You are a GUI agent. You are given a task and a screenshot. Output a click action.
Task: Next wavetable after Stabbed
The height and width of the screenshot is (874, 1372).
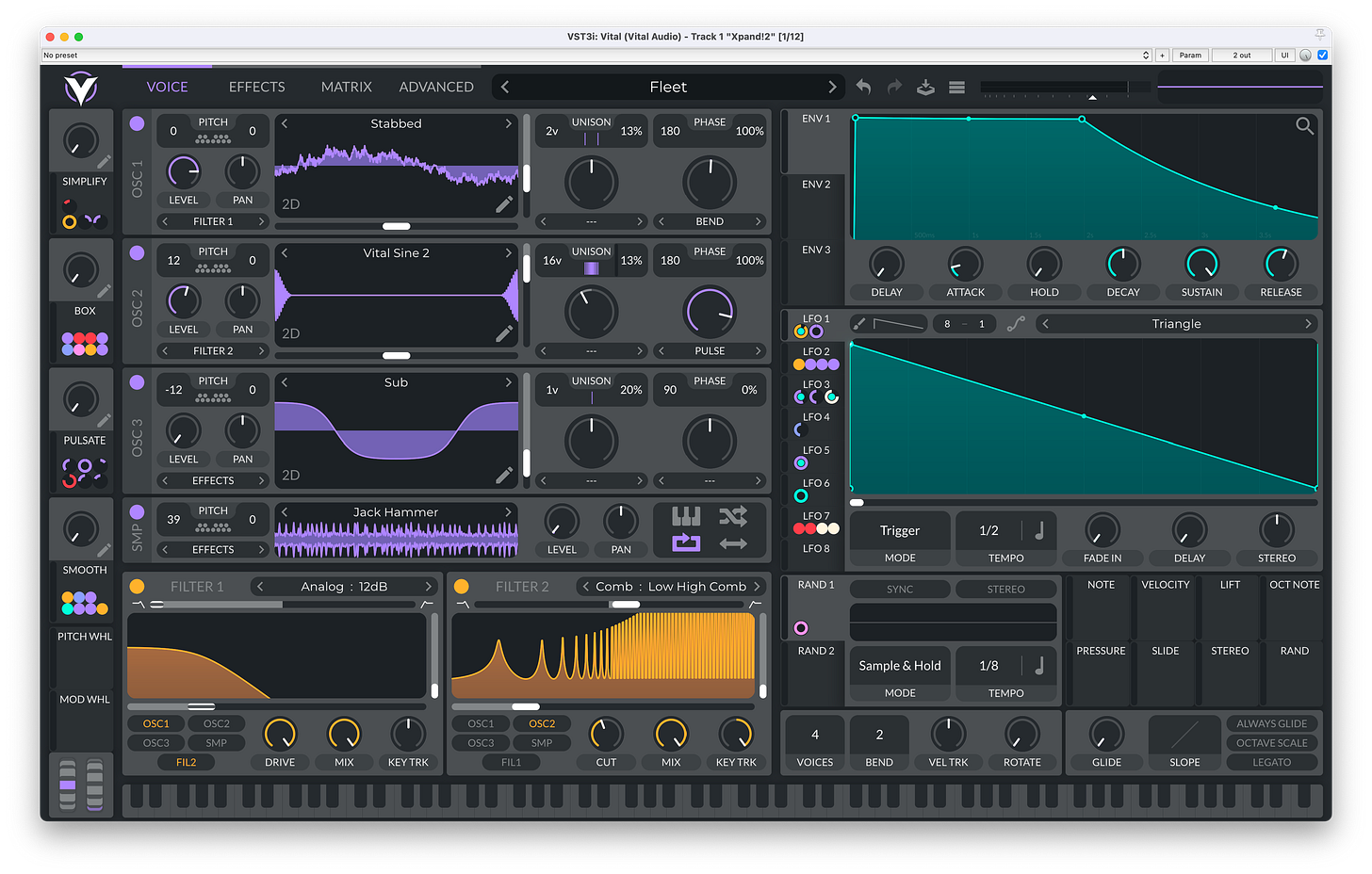(509, 123)
